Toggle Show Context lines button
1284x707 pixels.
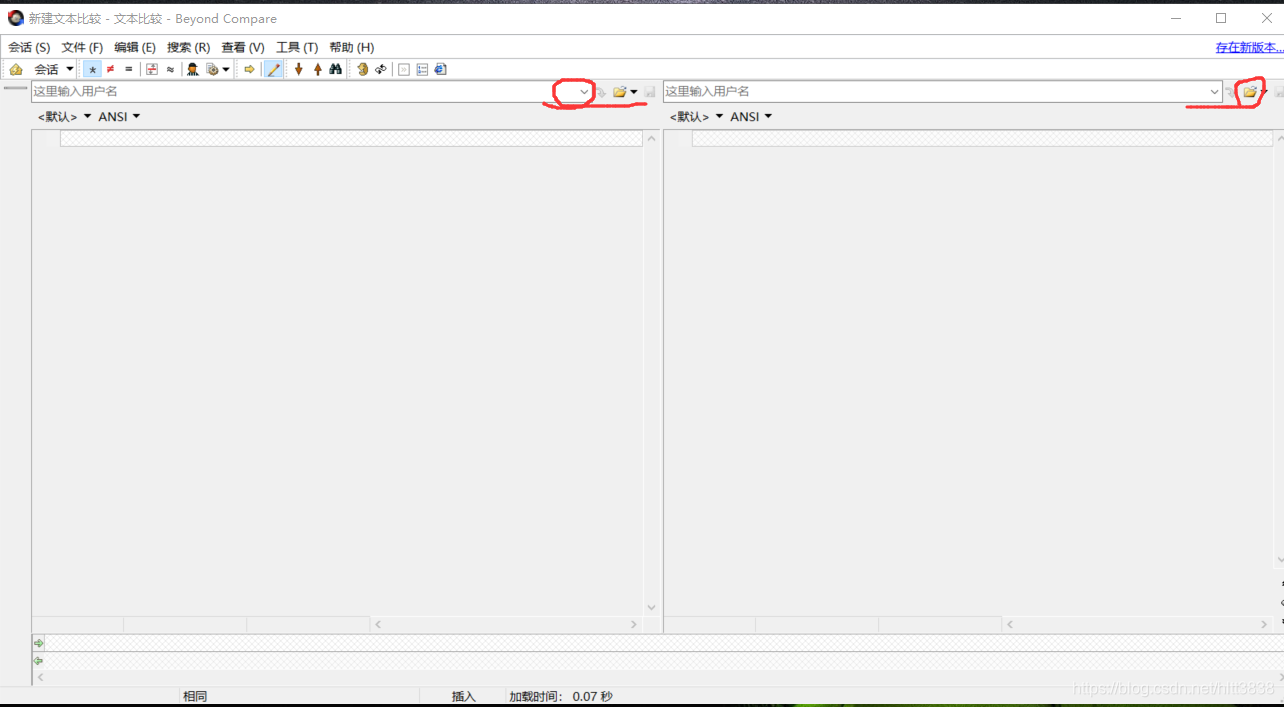pos(152,69)
